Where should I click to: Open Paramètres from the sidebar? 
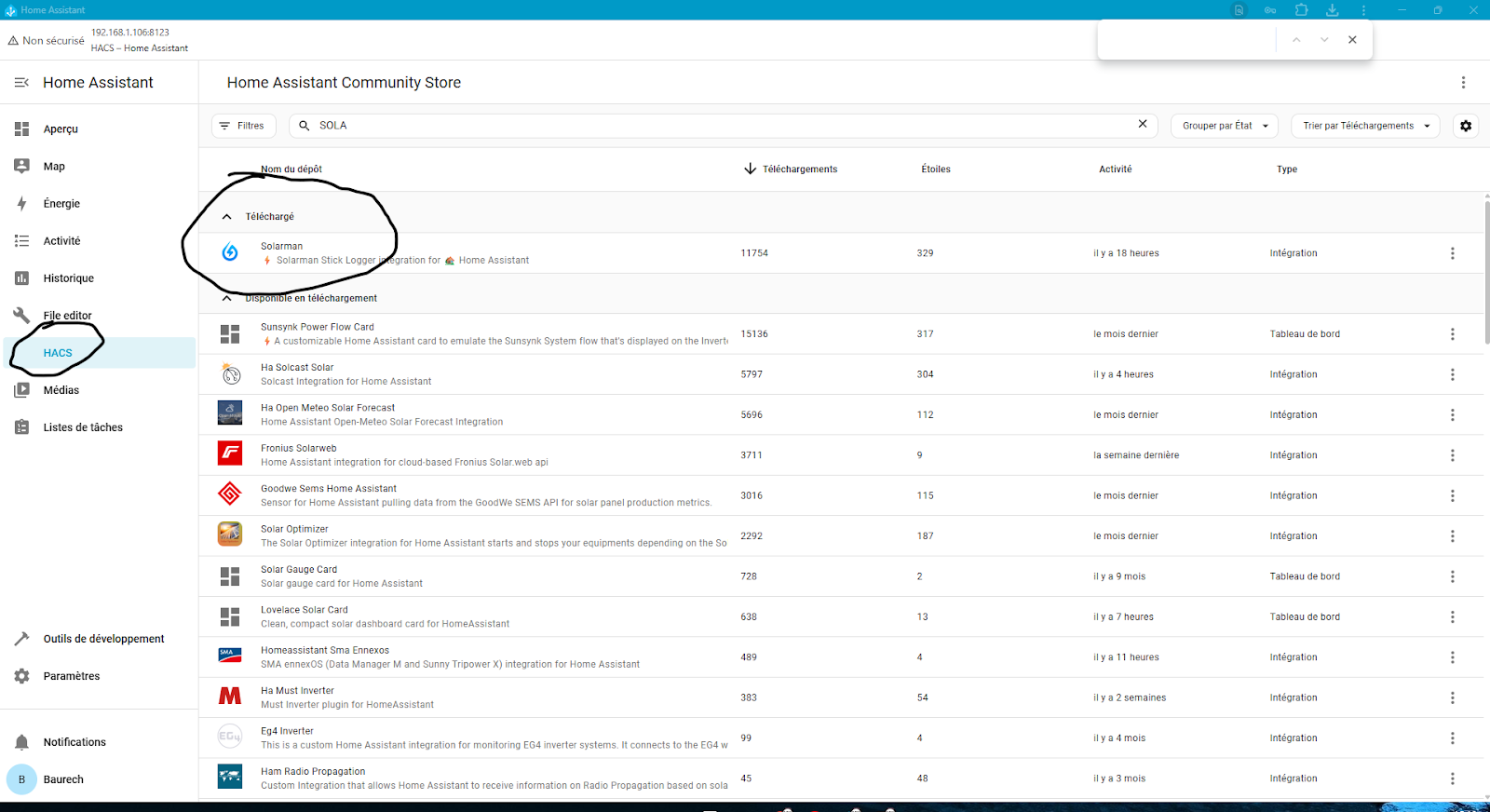[x=71, y=676]
